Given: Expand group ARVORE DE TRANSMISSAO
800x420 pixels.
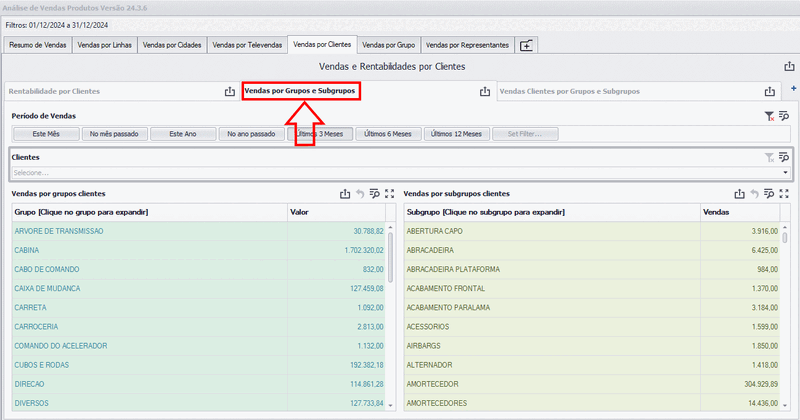Looking at the screenshot, I should (x=59, y=231).
